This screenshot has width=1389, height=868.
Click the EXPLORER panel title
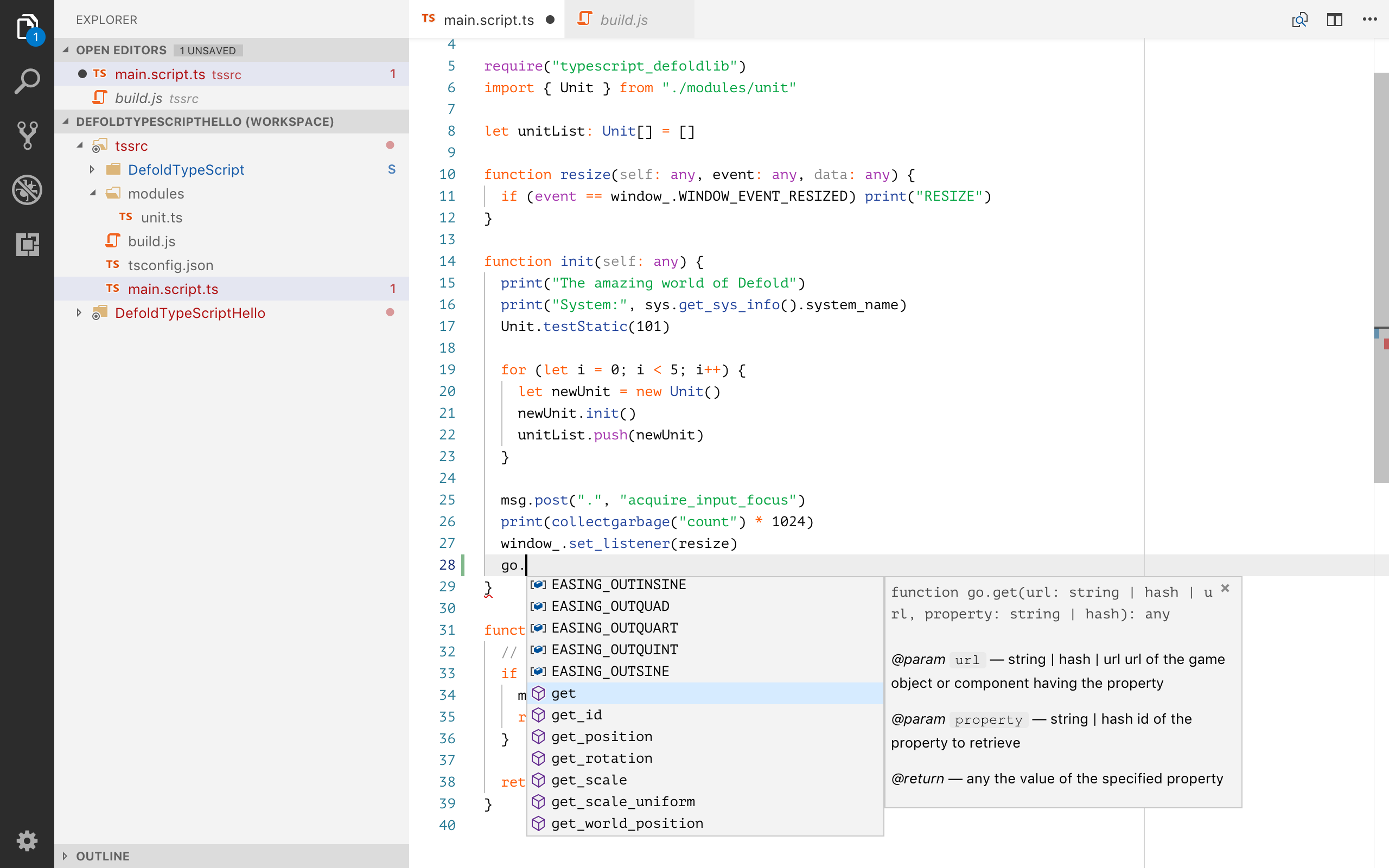click(107, 20)
